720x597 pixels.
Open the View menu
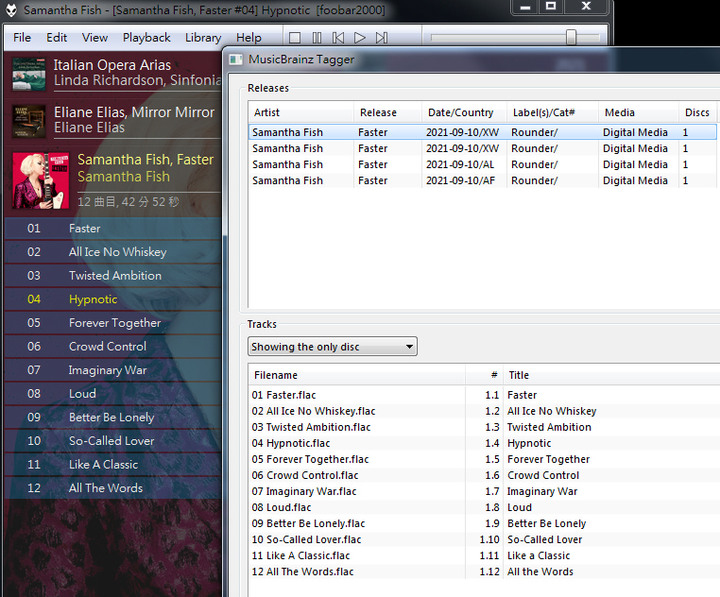click(95, 38)
